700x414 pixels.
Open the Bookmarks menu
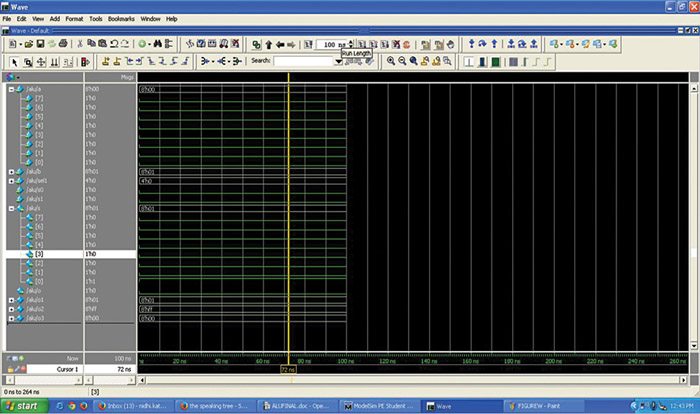pyautogui.click(x=123, y=18)
